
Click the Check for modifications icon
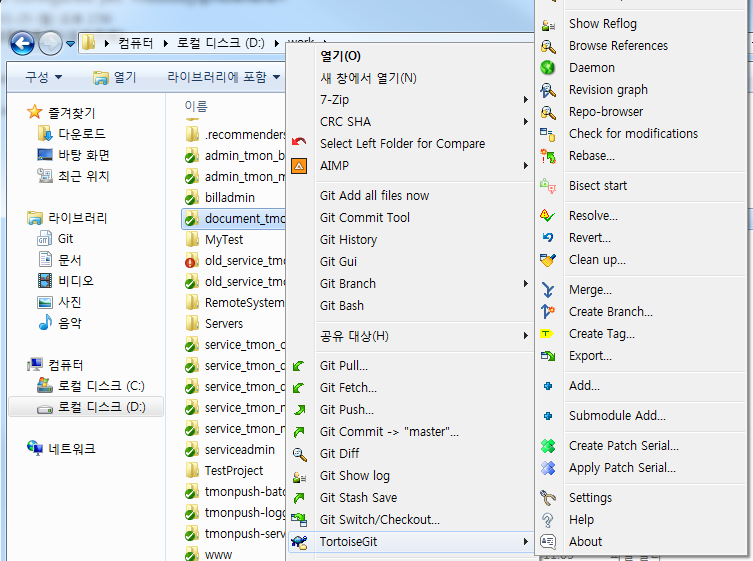tap(548, 134)
